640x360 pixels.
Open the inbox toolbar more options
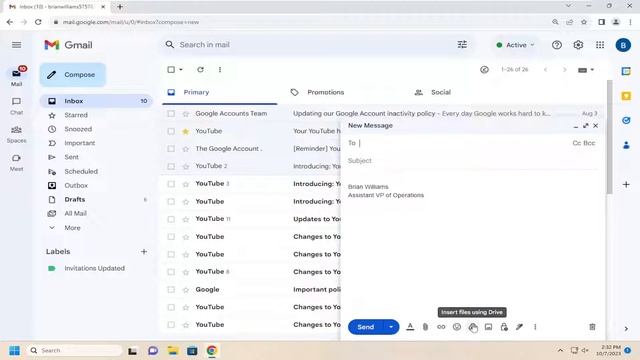[220, 69]
